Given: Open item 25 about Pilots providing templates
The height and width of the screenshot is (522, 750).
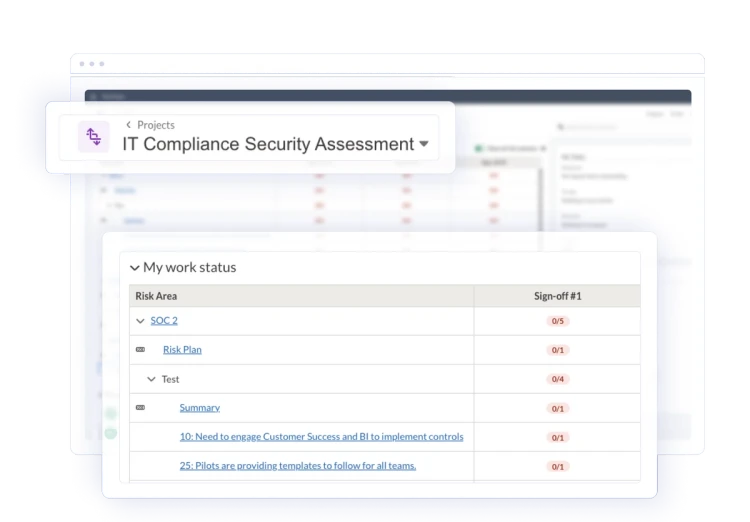Looking at the screenshot, I should [x=297, y=466].
